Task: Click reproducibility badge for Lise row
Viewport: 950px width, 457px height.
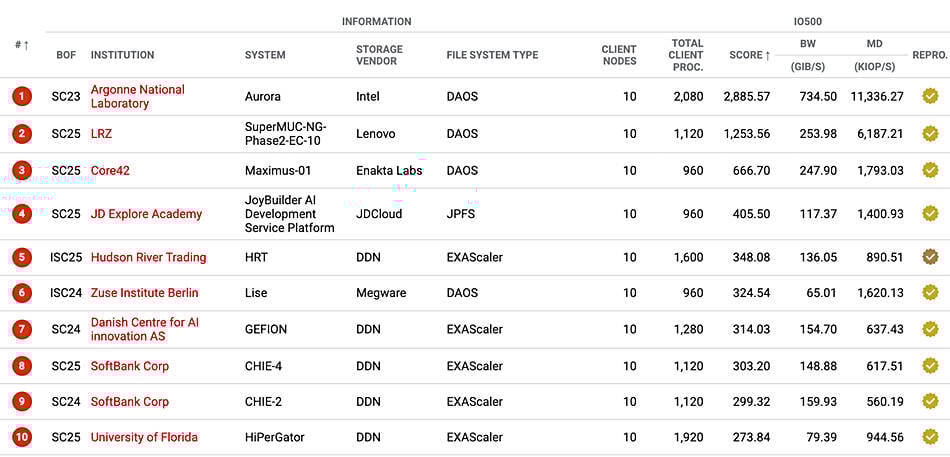Action: [930, 293]
